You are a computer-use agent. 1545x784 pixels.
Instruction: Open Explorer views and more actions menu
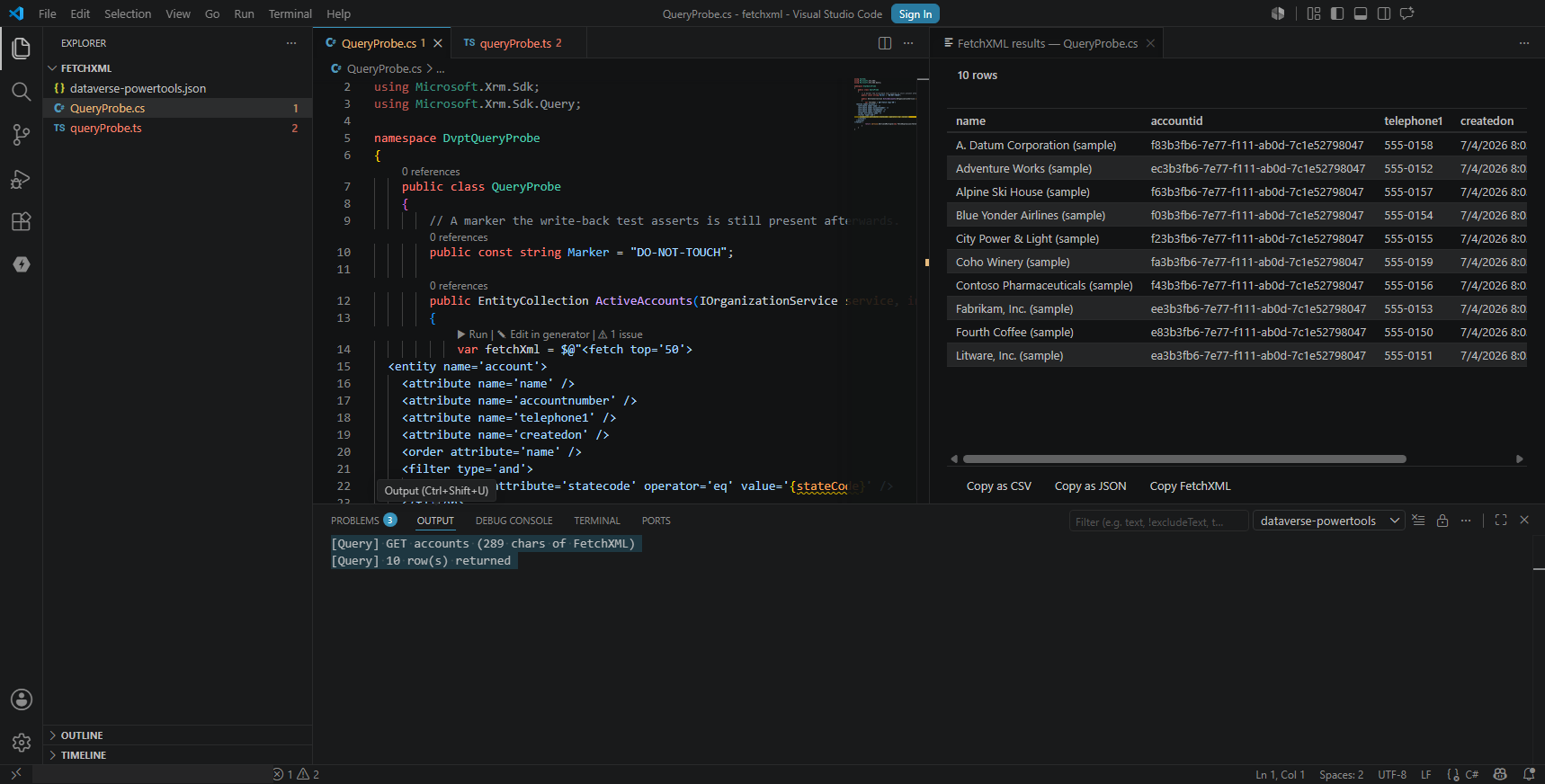click(x=291, y=43)
